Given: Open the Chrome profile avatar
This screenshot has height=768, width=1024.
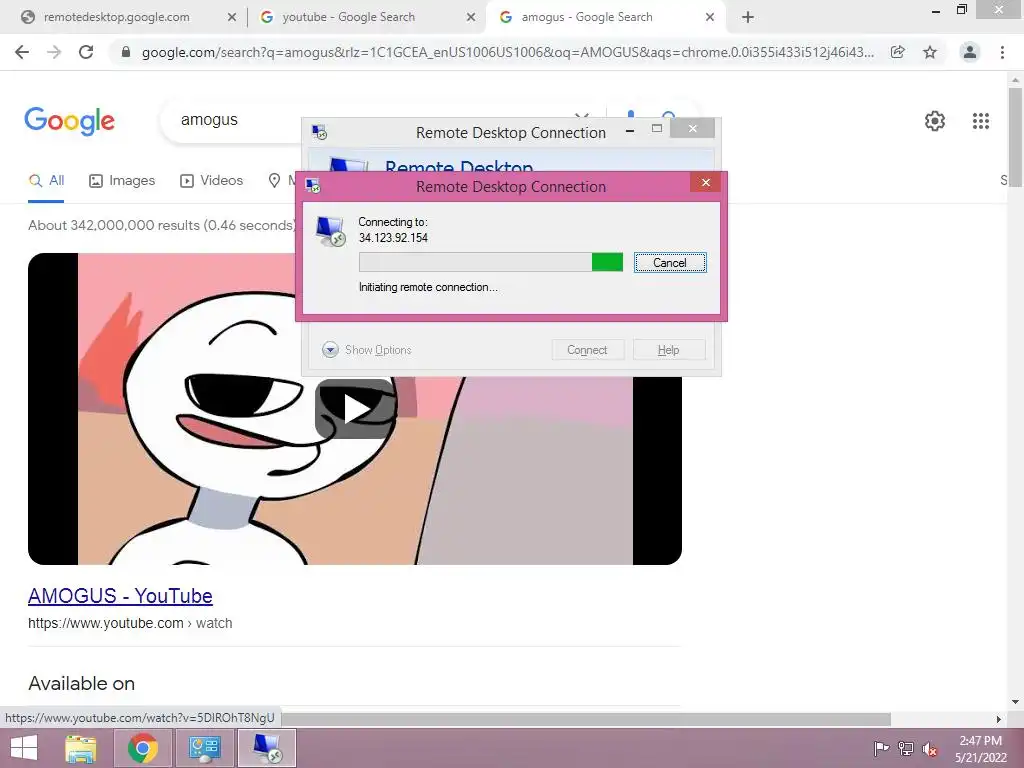Looking at the screenshot, I should (x=970, y=52).
